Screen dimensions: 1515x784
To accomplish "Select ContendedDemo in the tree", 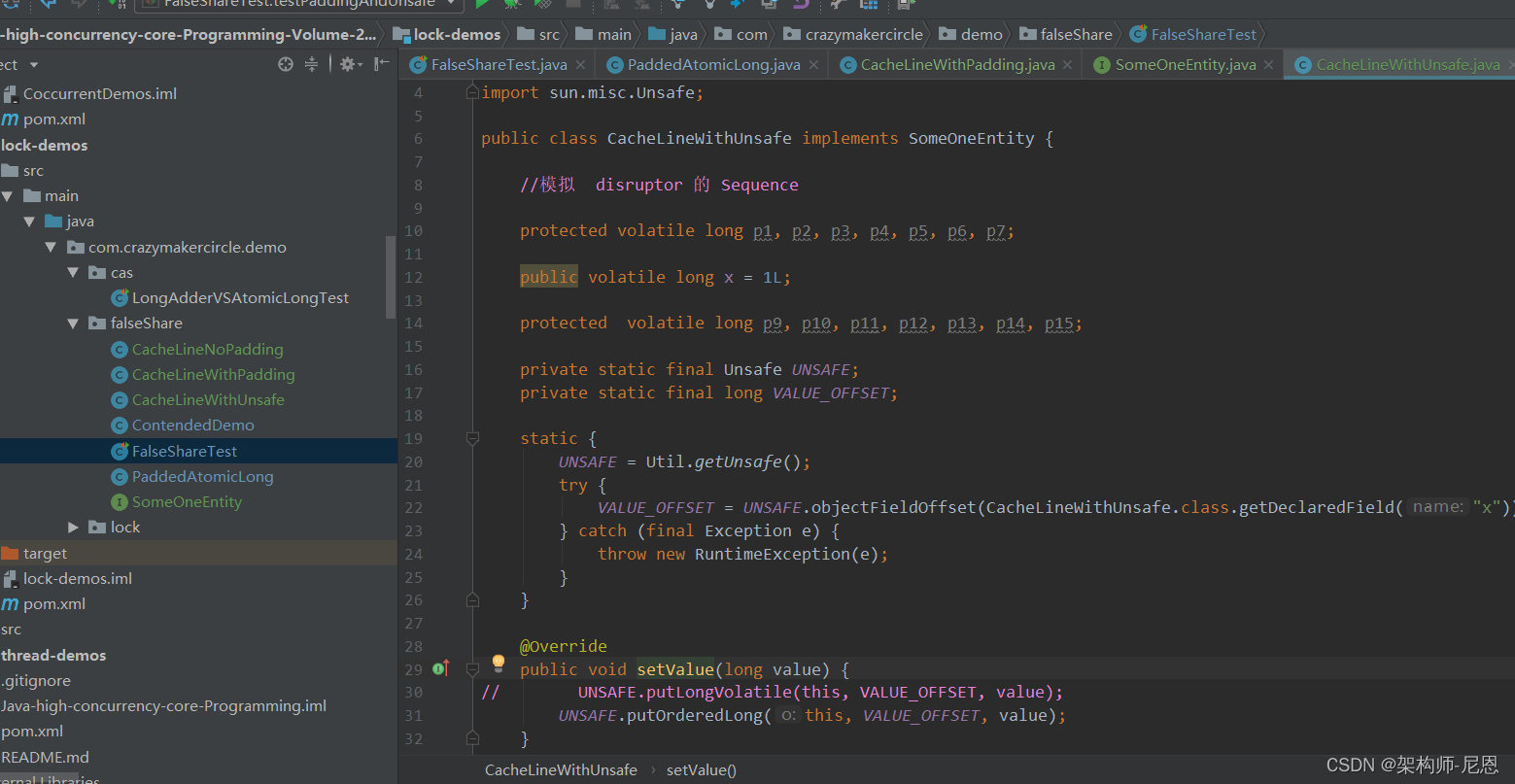I will 193,425.
